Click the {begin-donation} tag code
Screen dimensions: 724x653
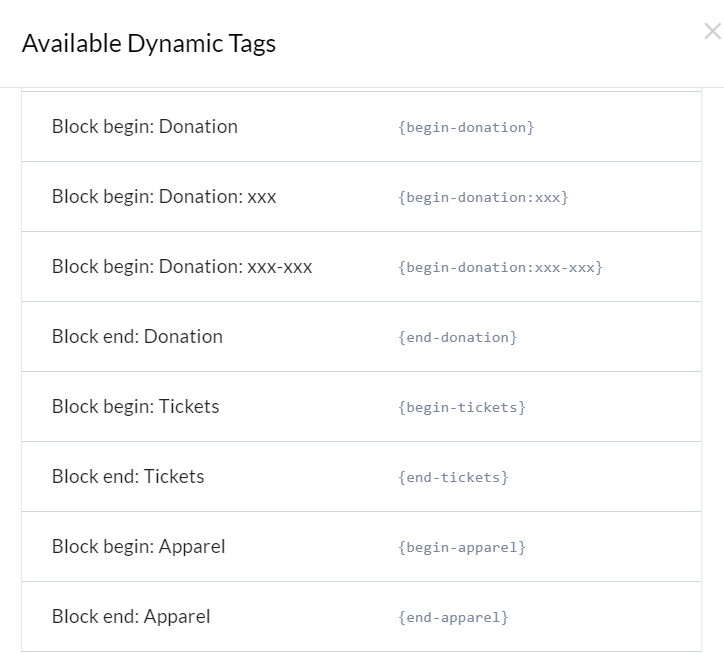pos(466,127)
